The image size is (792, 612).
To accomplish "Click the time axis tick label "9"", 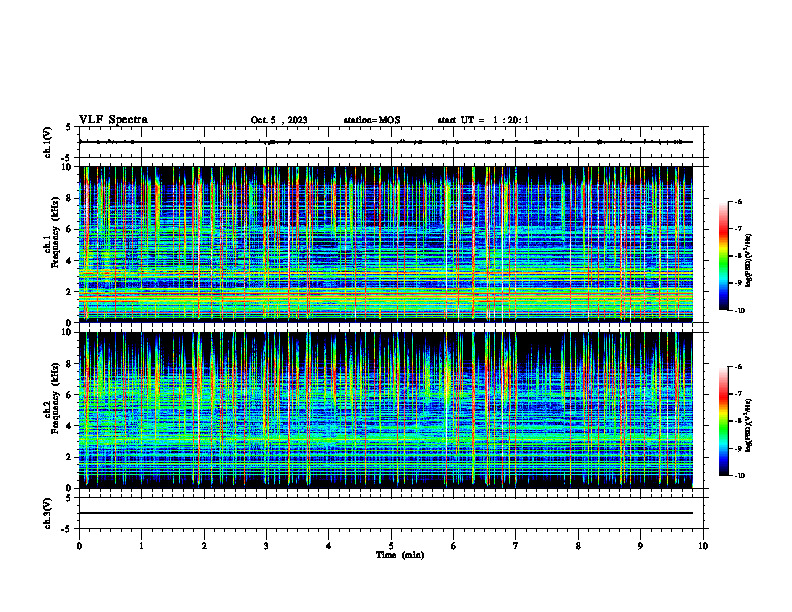I will point(640,546).
